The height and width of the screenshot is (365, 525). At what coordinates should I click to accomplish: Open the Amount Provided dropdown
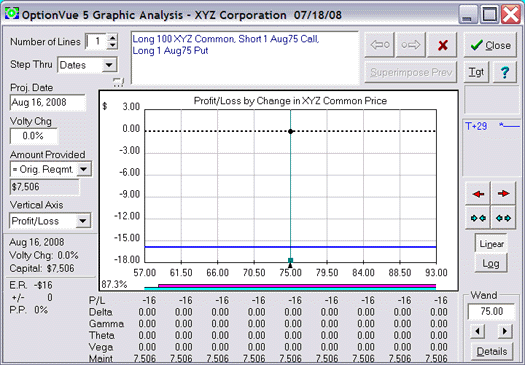83,169
